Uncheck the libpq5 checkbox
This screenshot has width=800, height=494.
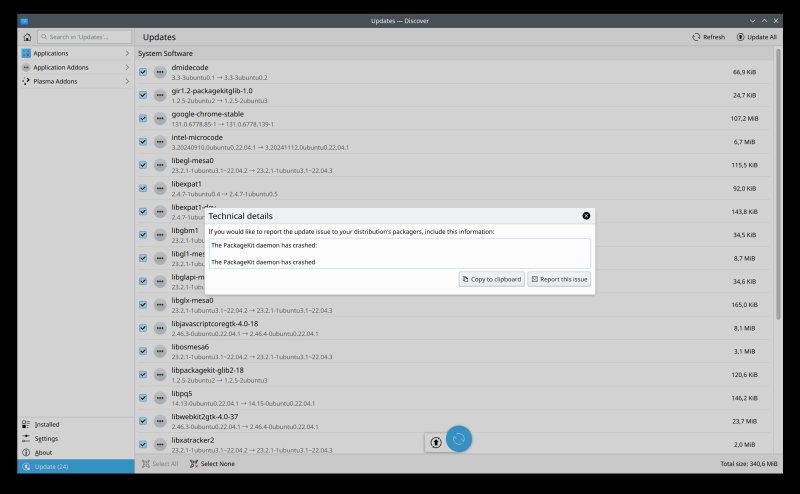pos(143,398)
